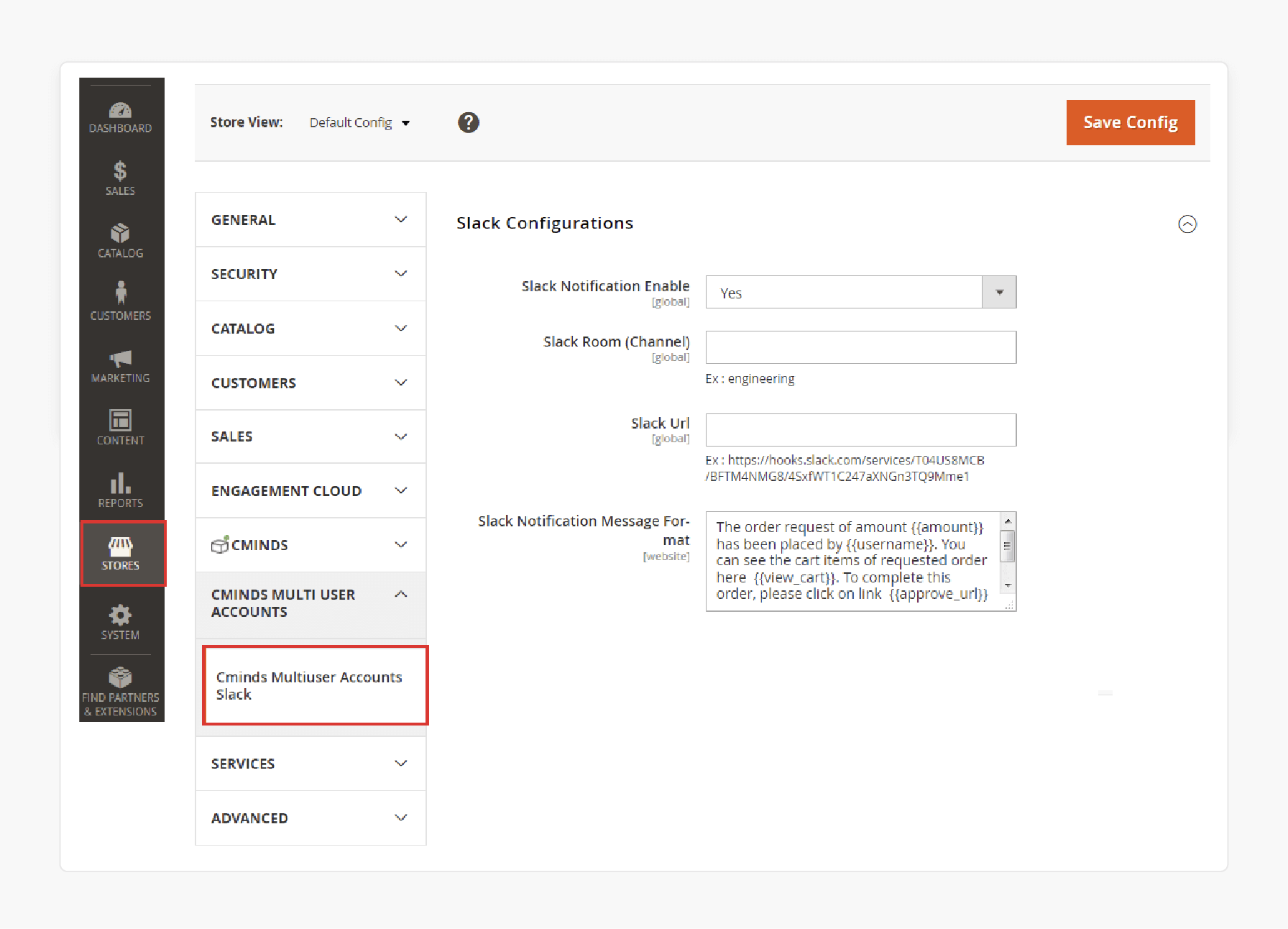Viewport: 1288px width, 929px height.
Task: Open the Store View Default Config dropdown
Action: [359, 123]
